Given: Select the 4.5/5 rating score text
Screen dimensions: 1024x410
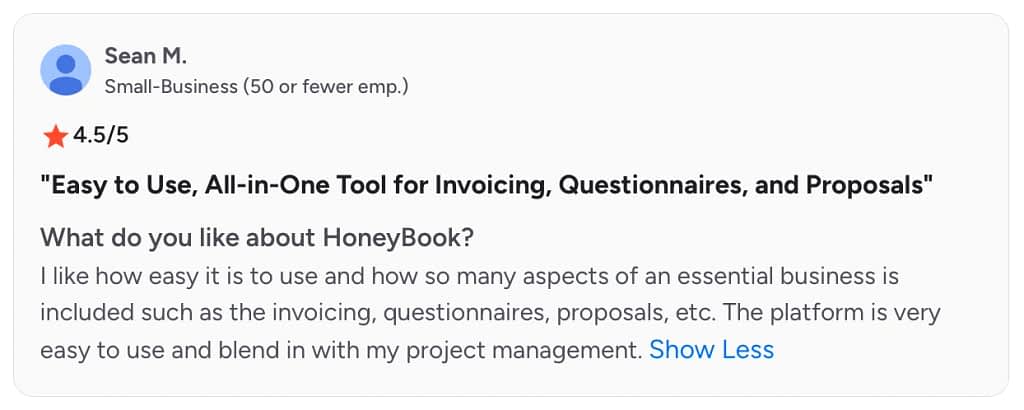Looking at the screenshot, I should 101,135.
